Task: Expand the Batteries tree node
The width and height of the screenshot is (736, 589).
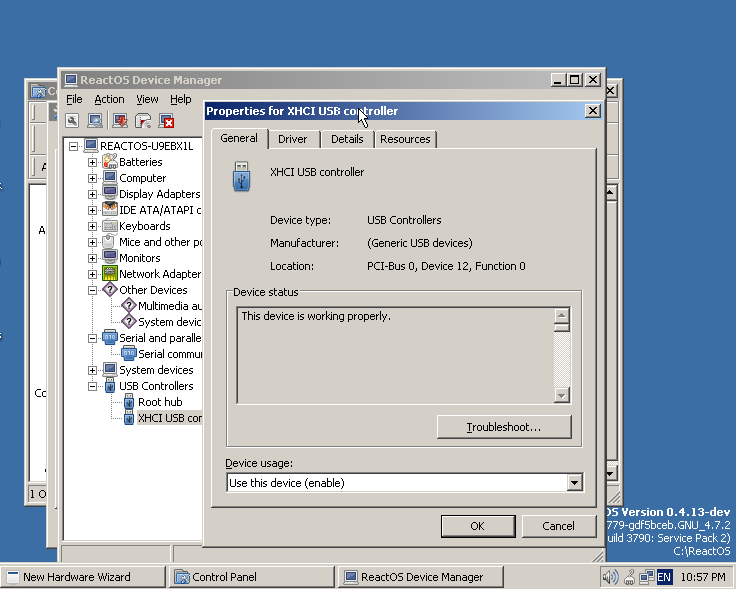Action: pyautogui.click(x=92, y=162)
